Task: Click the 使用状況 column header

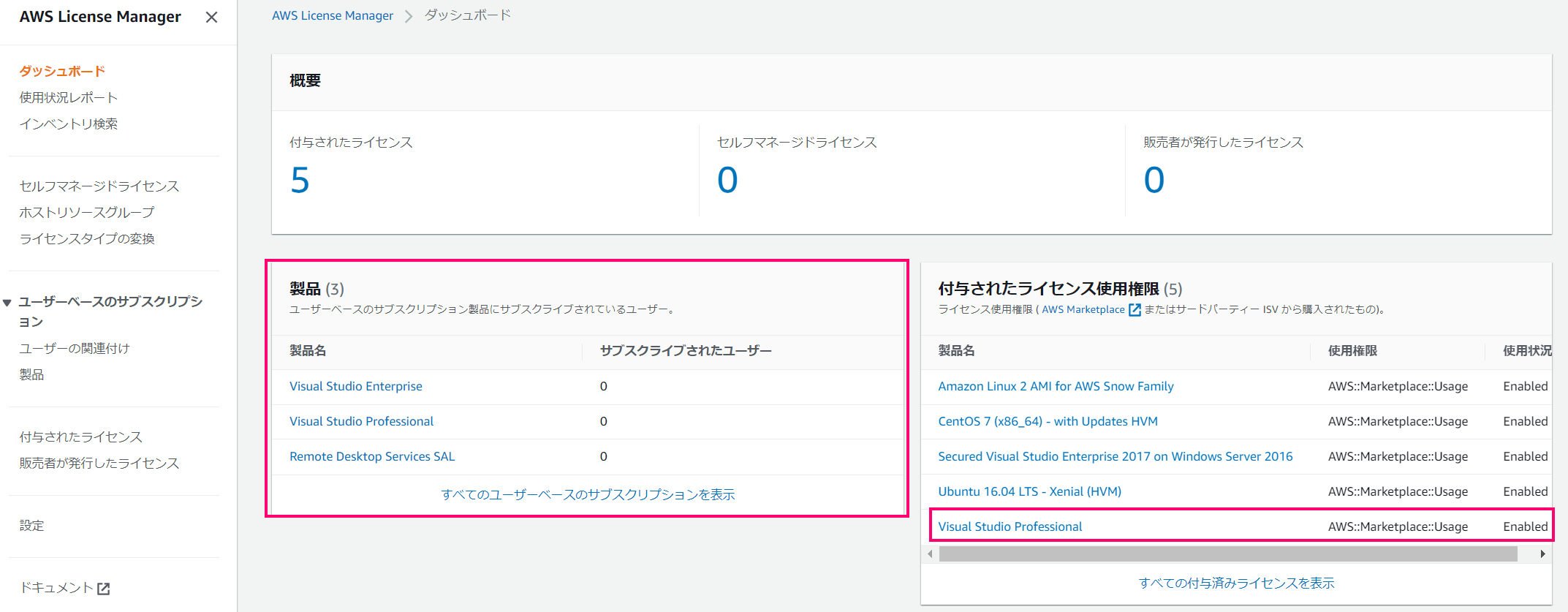Action: point(1527,351)
